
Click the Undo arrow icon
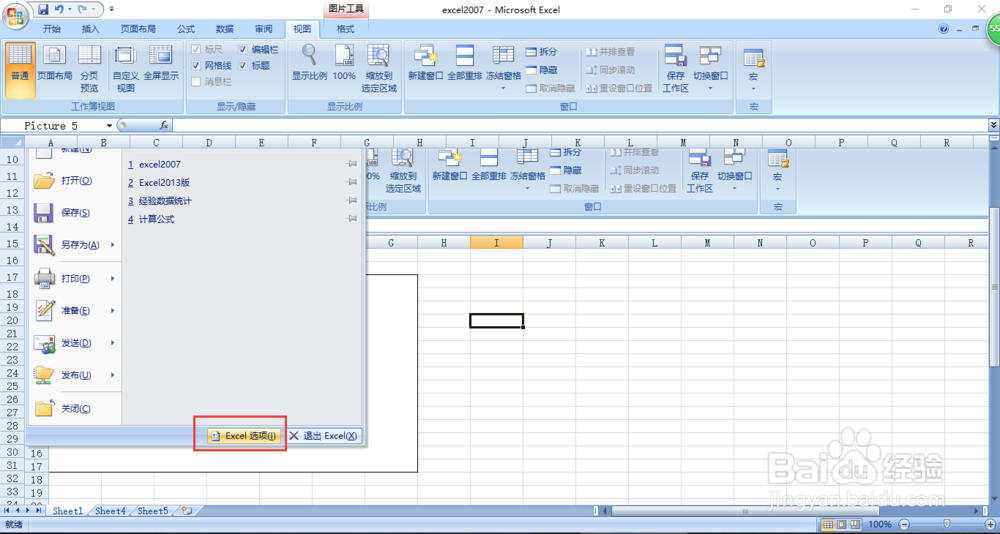(x=59, y=10)
